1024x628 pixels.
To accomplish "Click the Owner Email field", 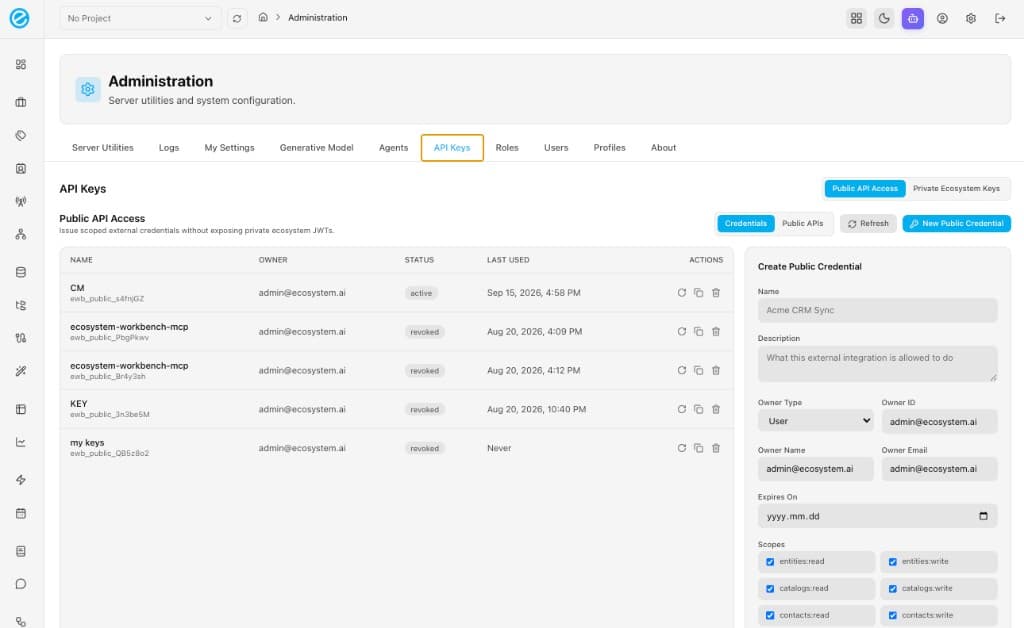I will coord(939,469).
